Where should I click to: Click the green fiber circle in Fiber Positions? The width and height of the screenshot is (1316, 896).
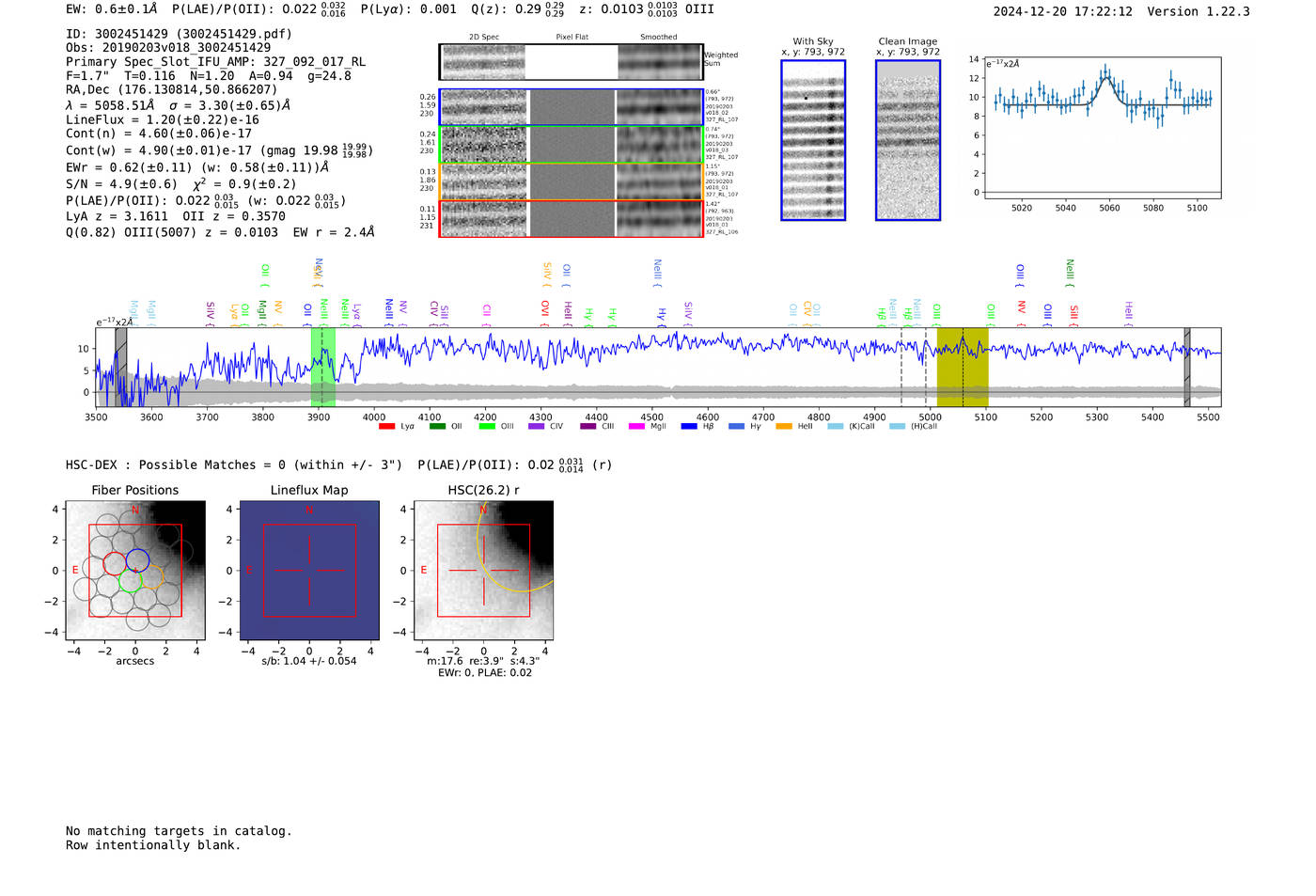[x=130, y=581]
